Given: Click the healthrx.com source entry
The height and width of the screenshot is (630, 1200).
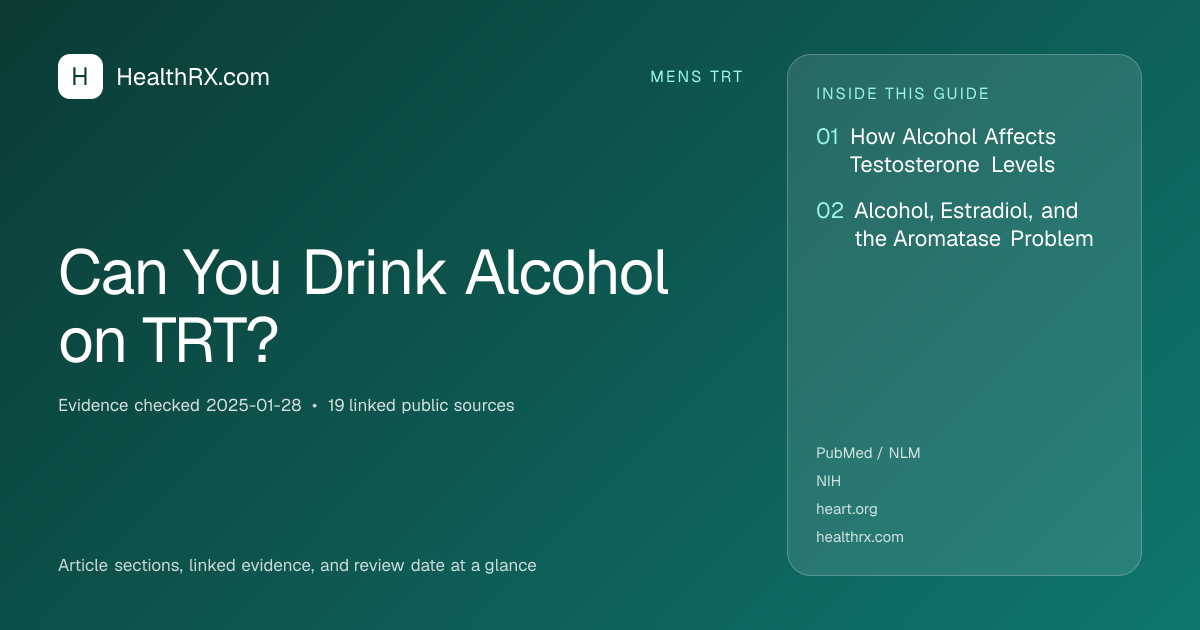Looking at the screenshot, I should (860, 537).
